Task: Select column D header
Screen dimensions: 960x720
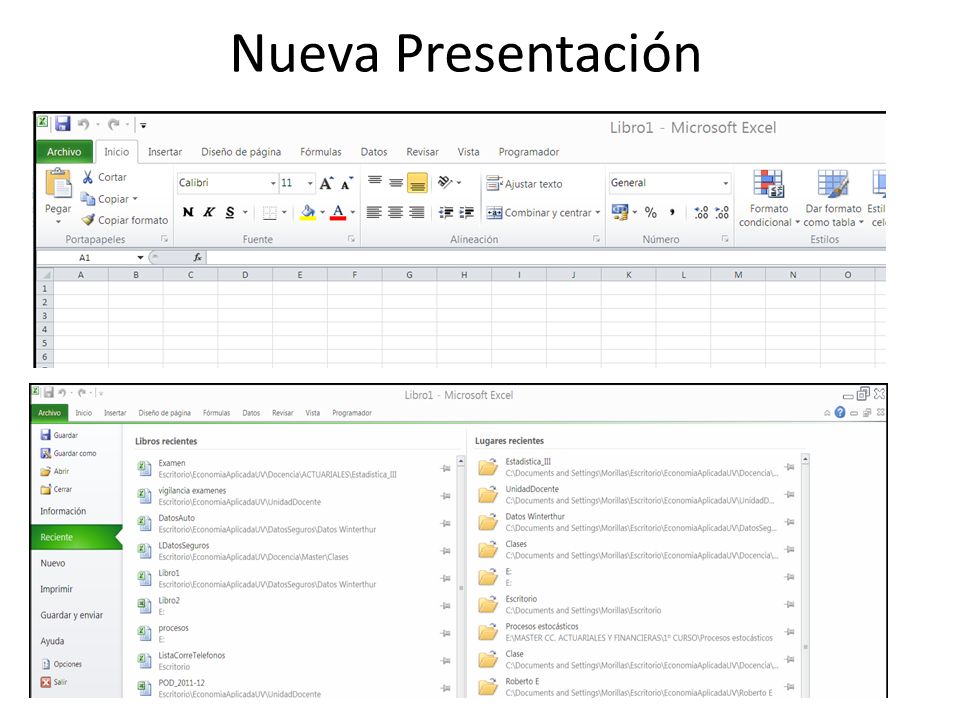Action: point(245,275)
